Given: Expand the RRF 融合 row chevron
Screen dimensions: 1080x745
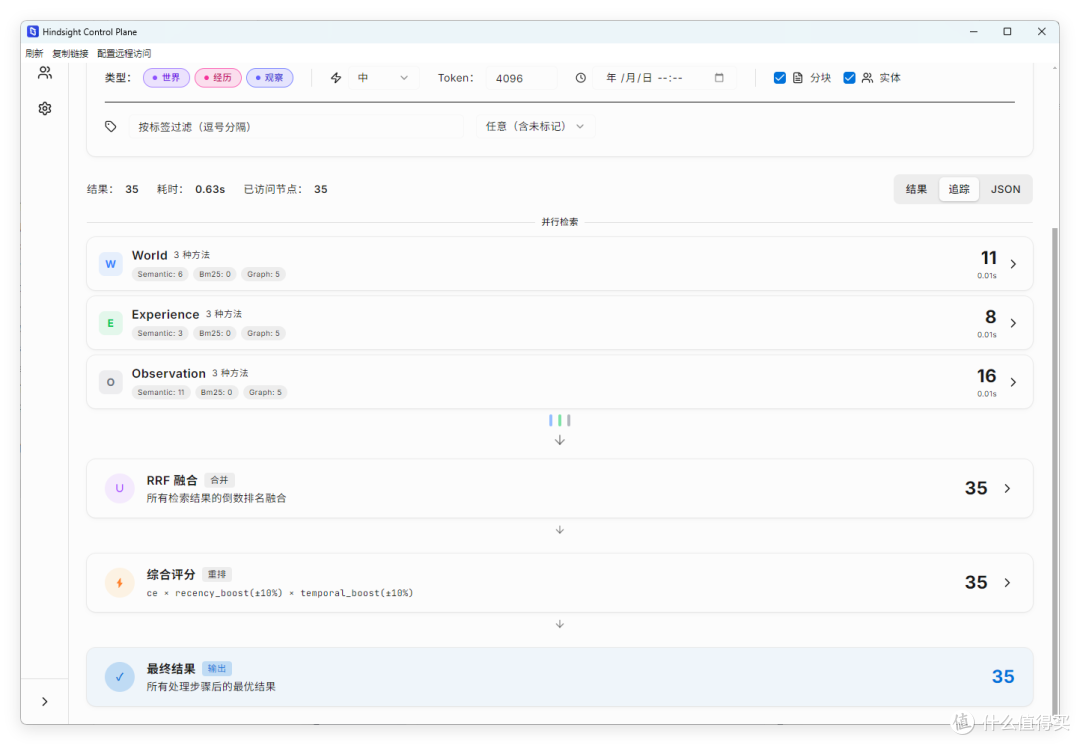Looking at the screenshot, I should pos(1008,488).
